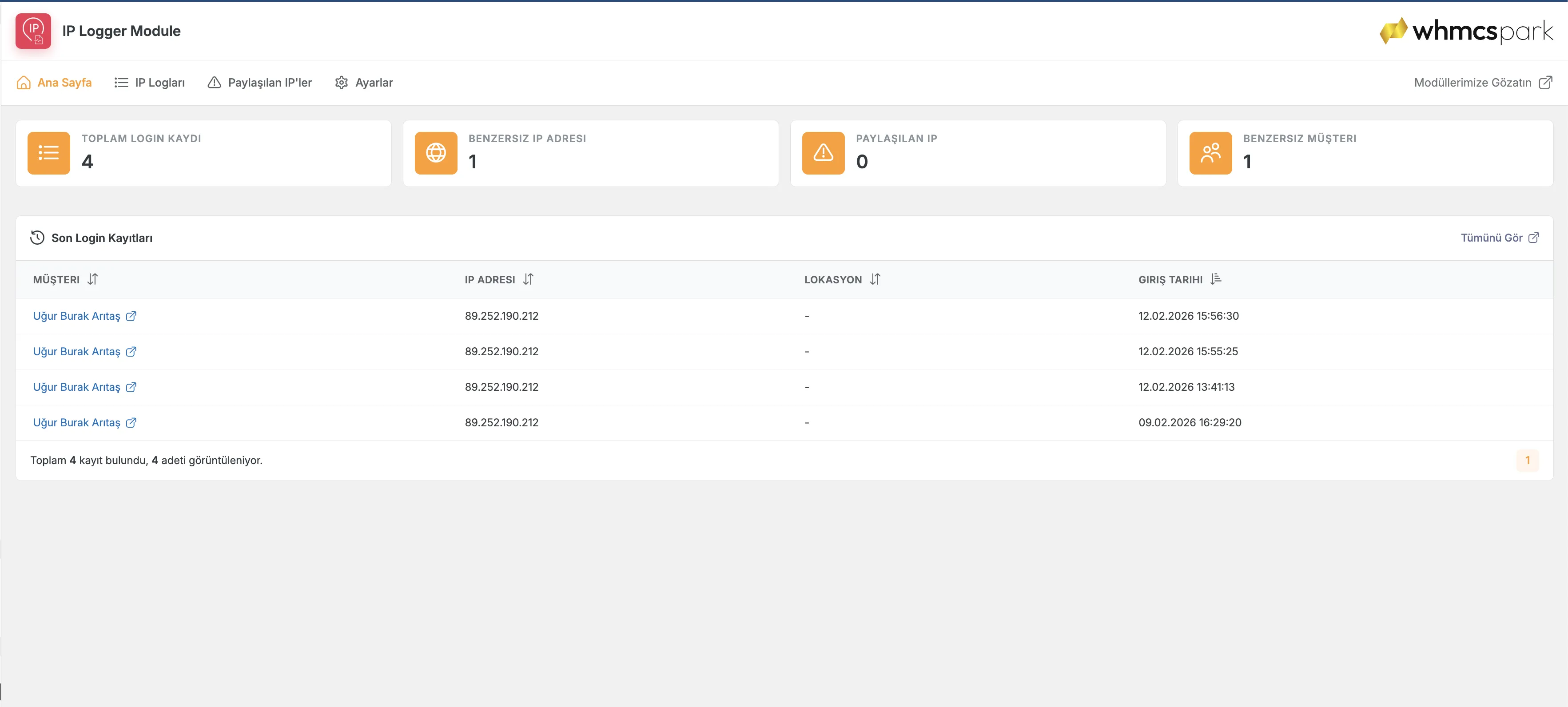Click the external-link icon beside Modüllerimize Gözatın
This screenshot has width=1568, height=707.
tap(1545, 83)
